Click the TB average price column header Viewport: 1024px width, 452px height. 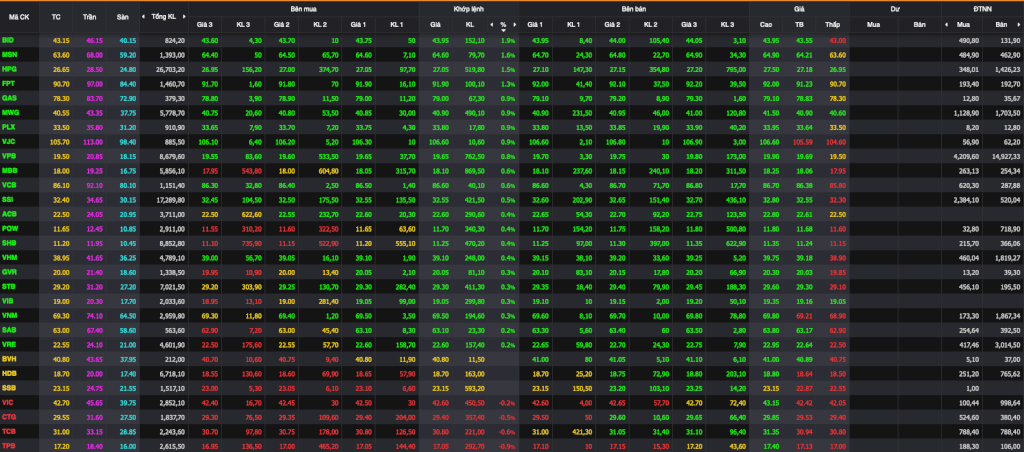[799, 25]
